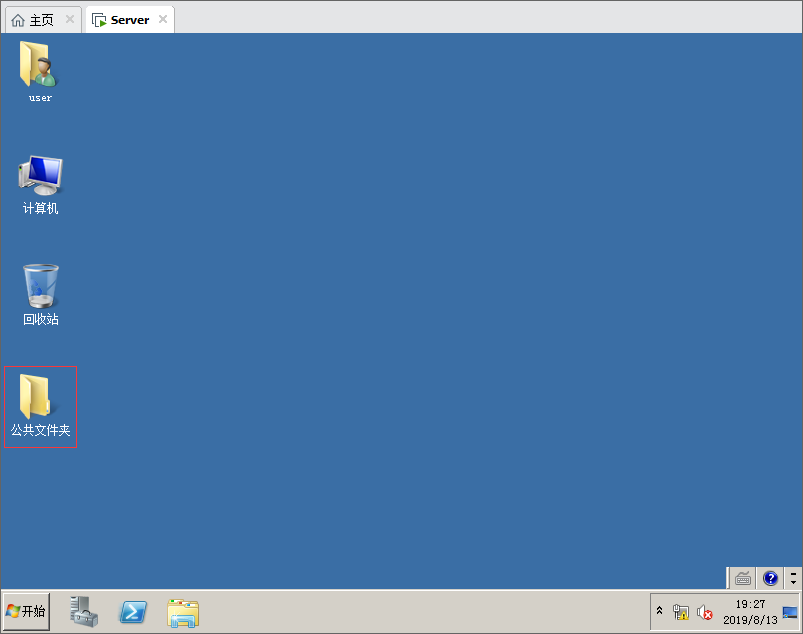Open Windows PowerShell from the taskbar

[134, 611]
